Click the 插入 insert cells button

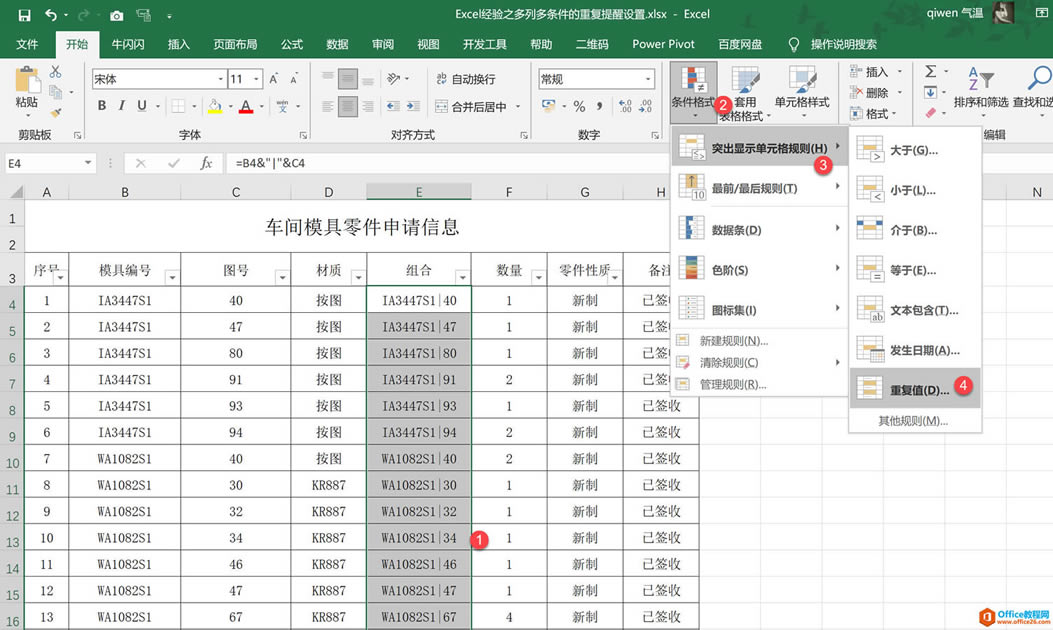876,72
